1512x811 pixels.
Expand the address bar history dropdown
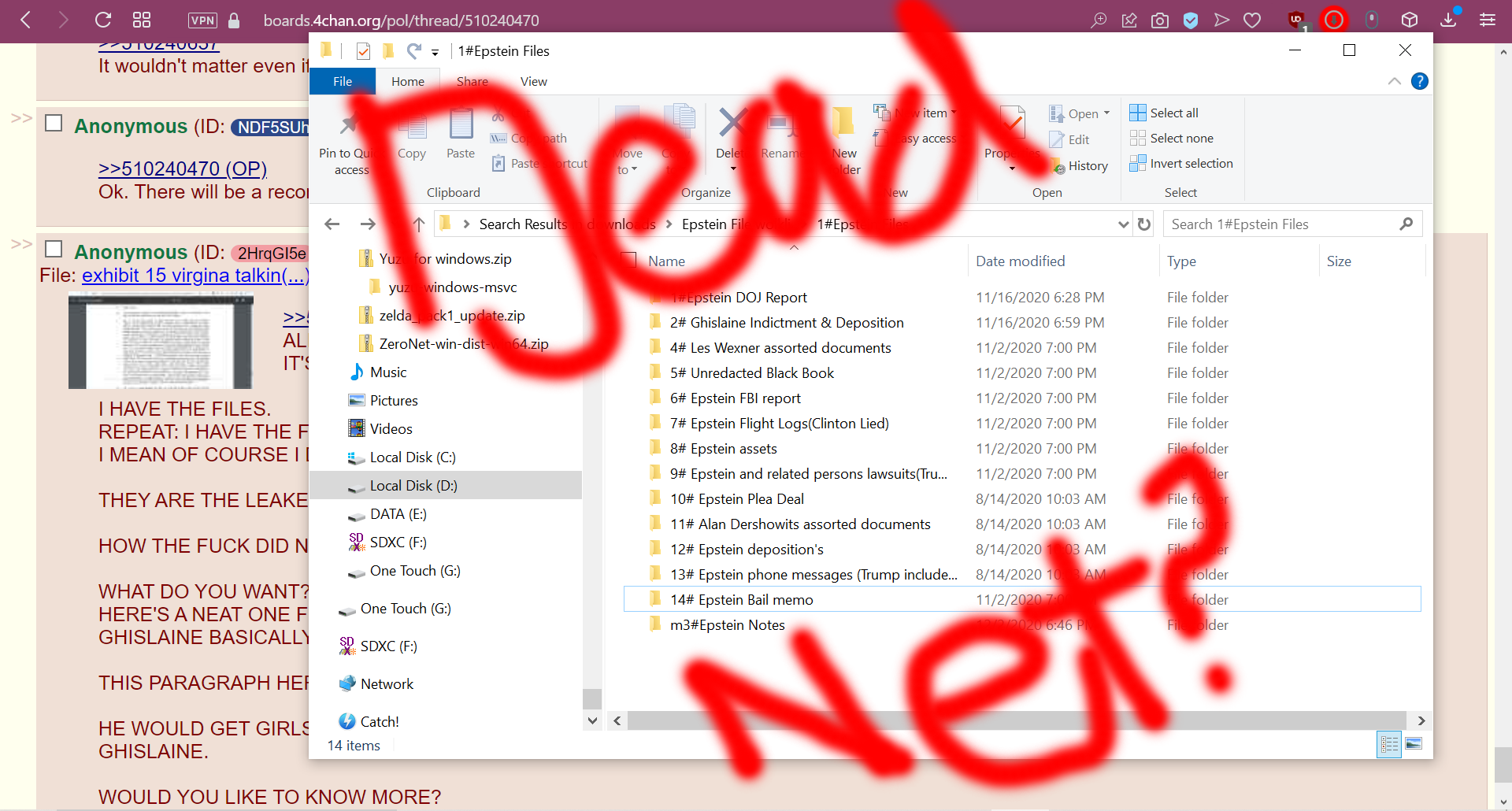click(1124, 224)
